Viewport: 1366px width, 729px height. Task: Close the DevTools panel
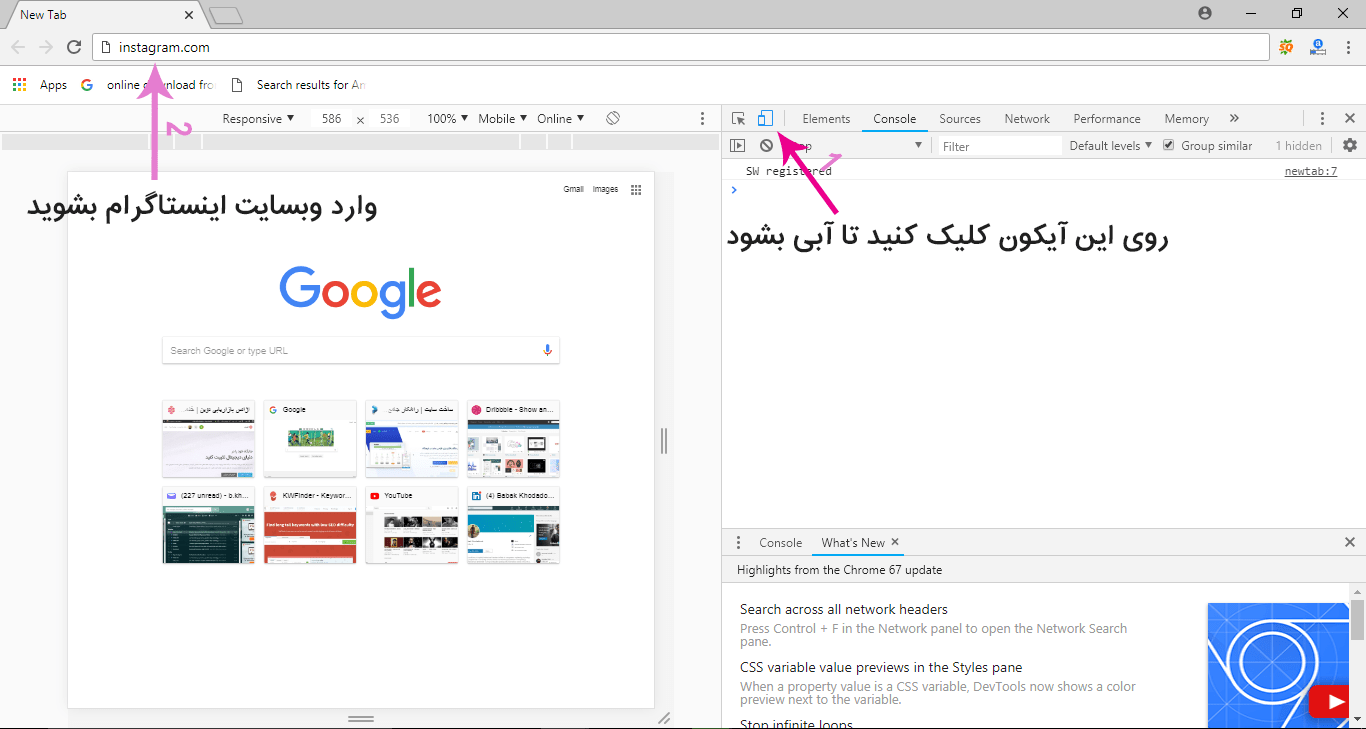(1350, 118)
